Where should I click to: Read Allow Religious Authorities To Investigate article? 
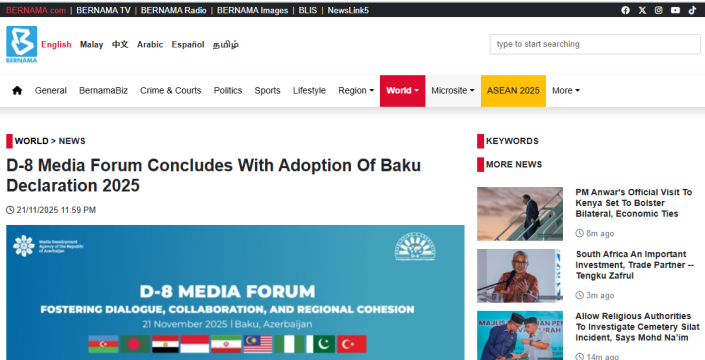tap(638, 327)
